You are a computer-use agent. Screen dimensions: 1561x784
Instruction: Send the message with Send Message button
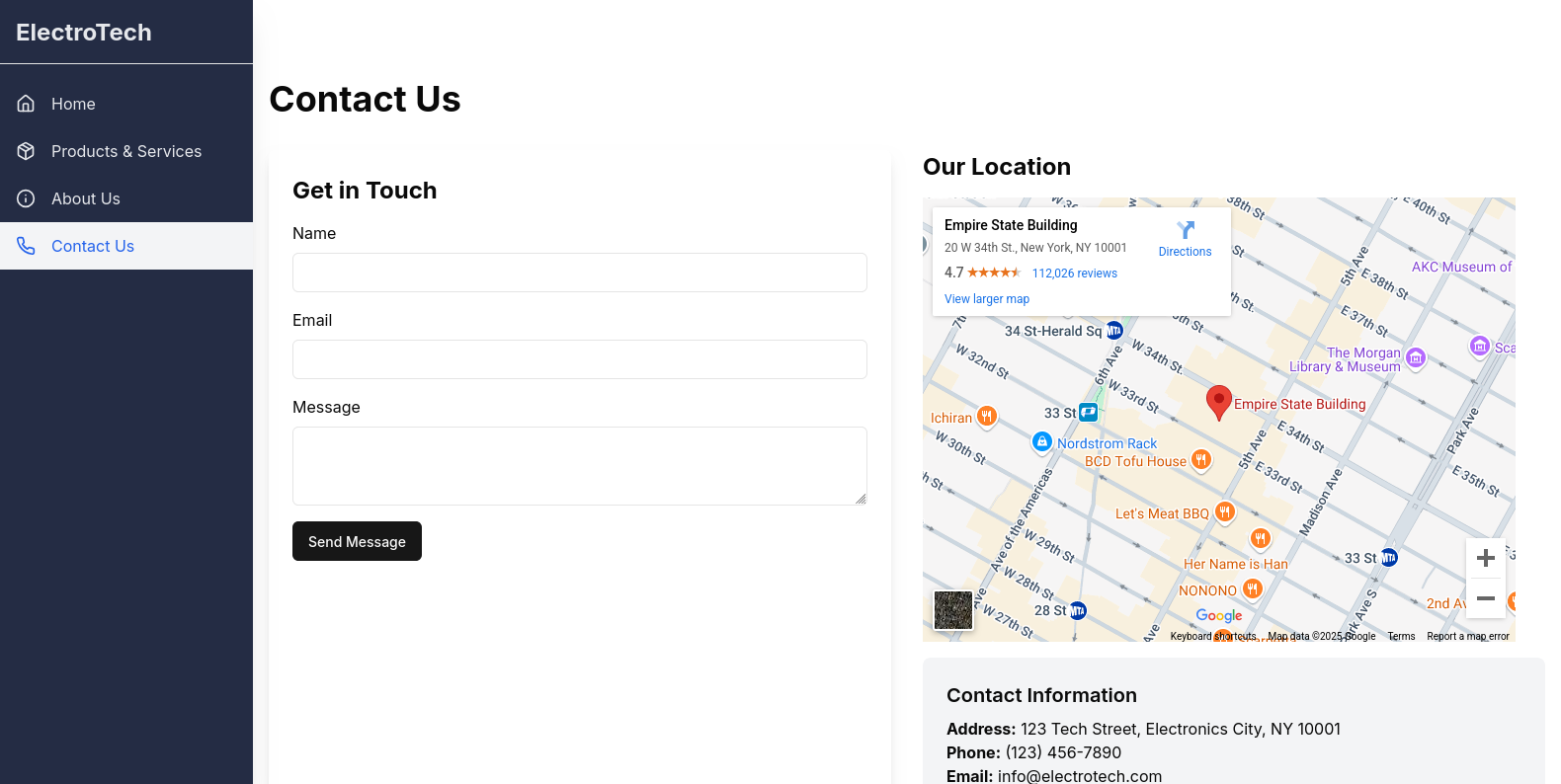[x=357, y=541]
